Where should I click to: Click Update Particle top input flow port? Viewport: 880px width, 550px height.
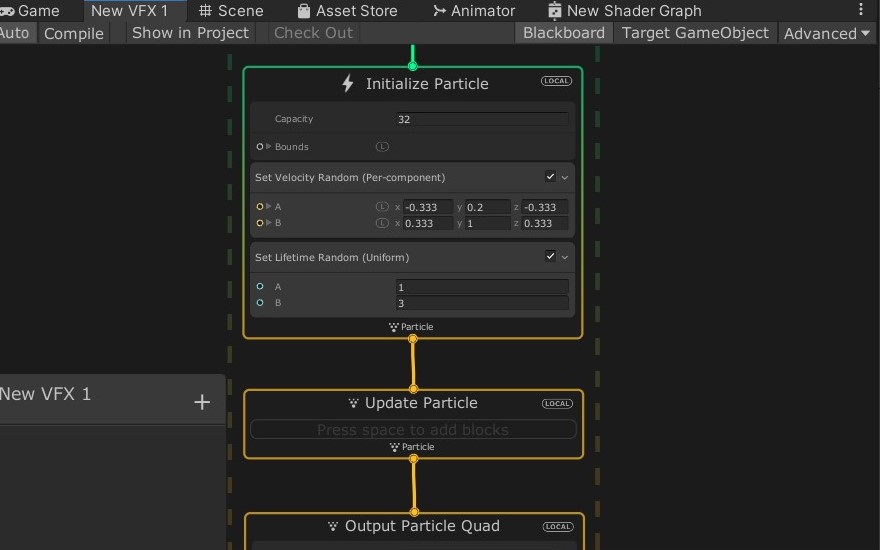coord(414,389)
